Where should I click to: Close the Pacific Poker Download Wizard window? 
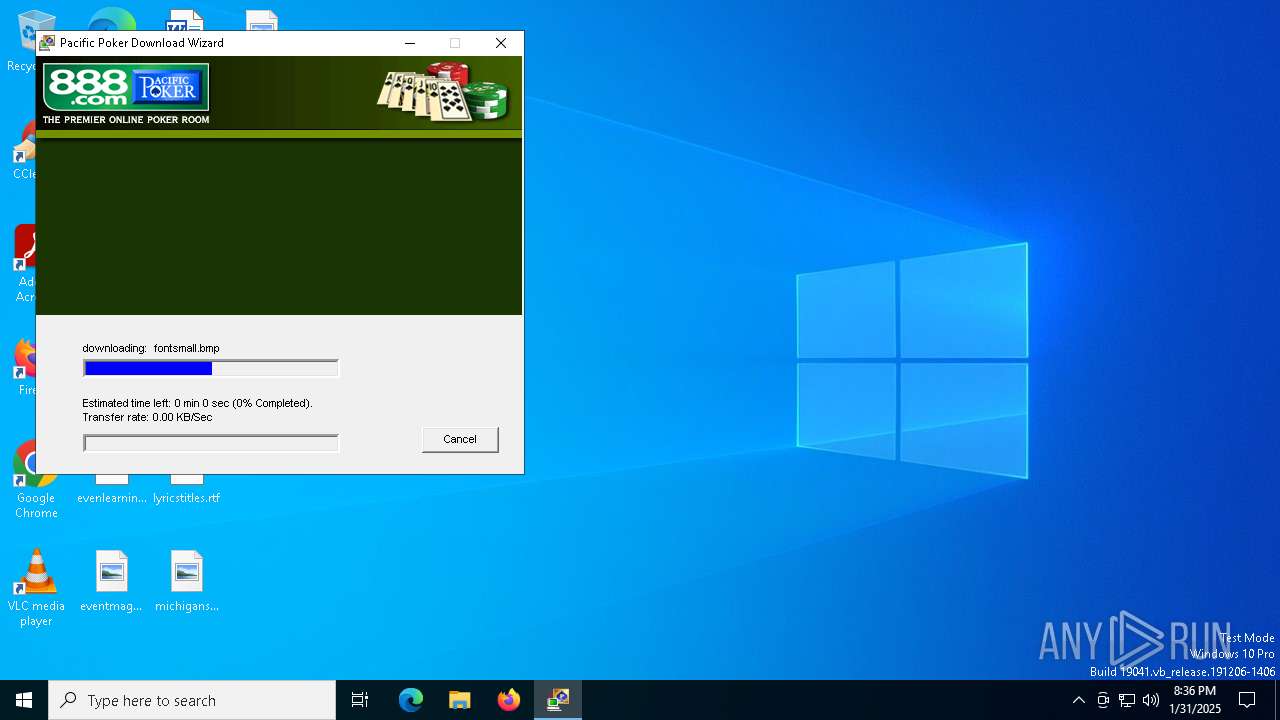click(501, 43)
